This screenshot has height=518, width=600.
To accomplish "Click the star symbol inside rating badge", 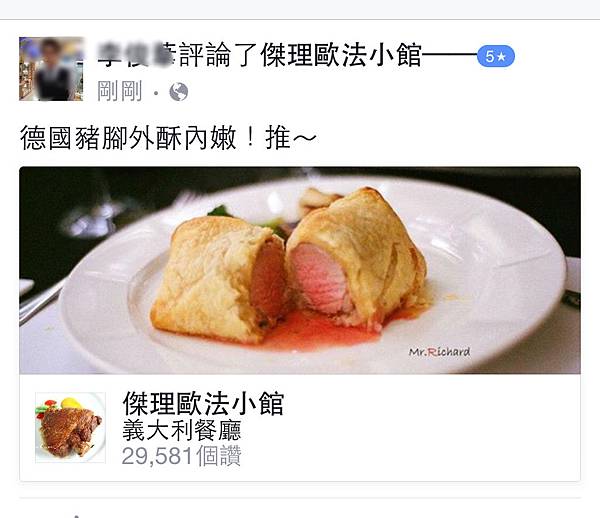I will pos(502,57).
